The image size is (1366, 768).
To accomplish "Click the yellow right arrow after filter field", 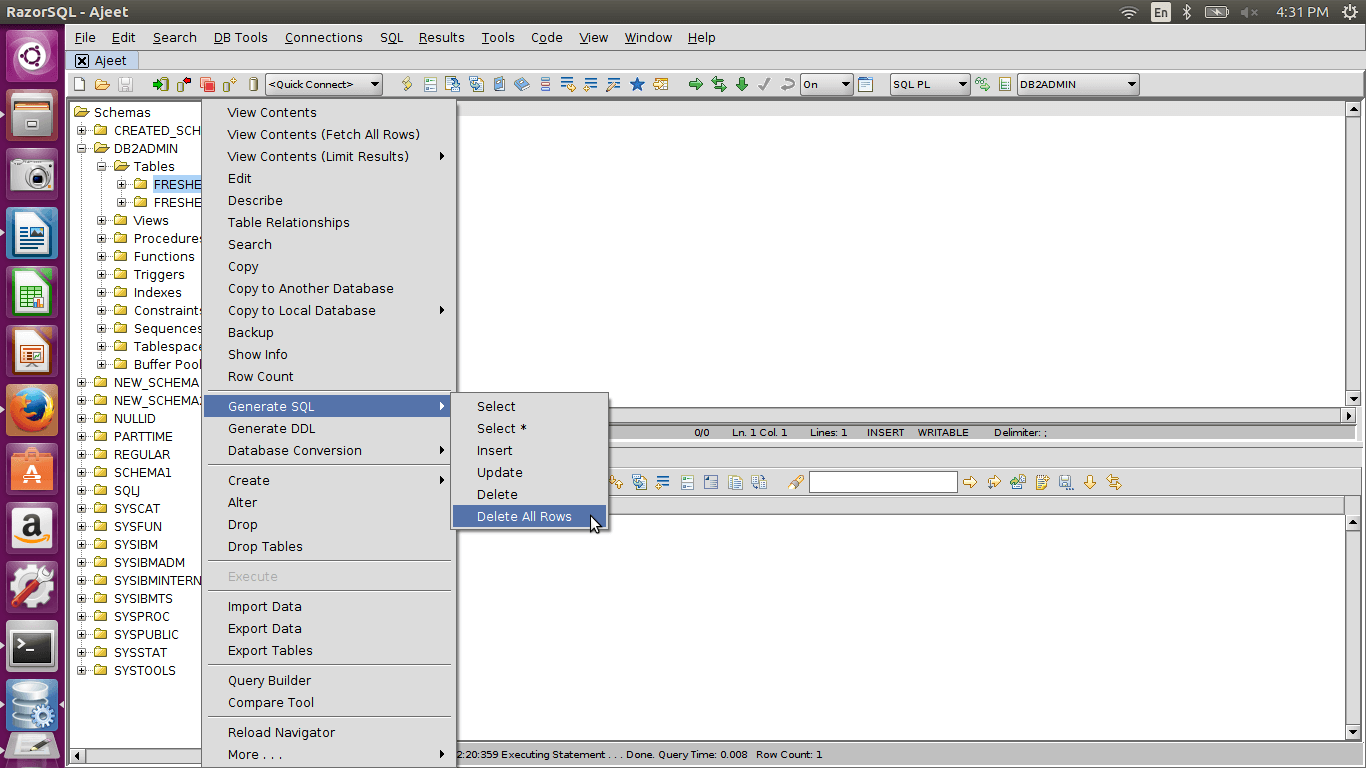I will coord(970,483).
